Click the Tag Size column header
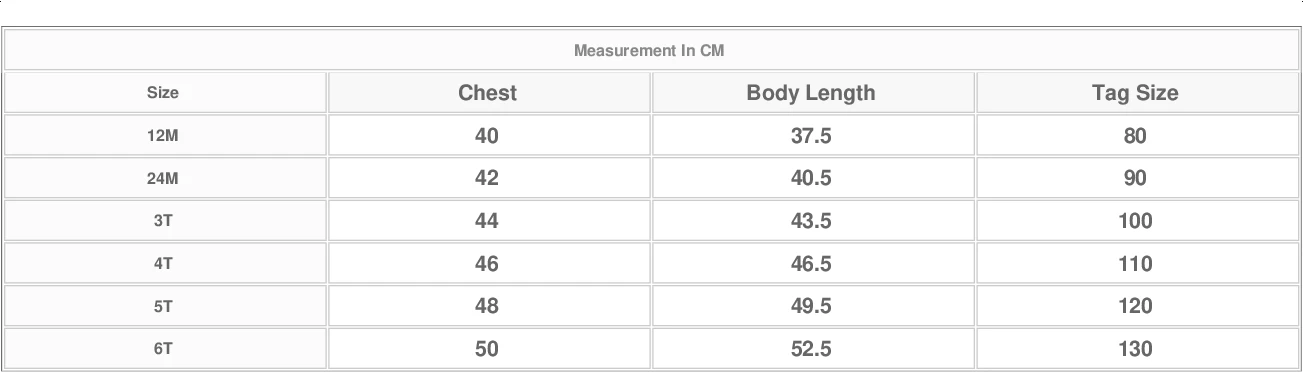The image size is (1303, 372). coord(1135,93)
